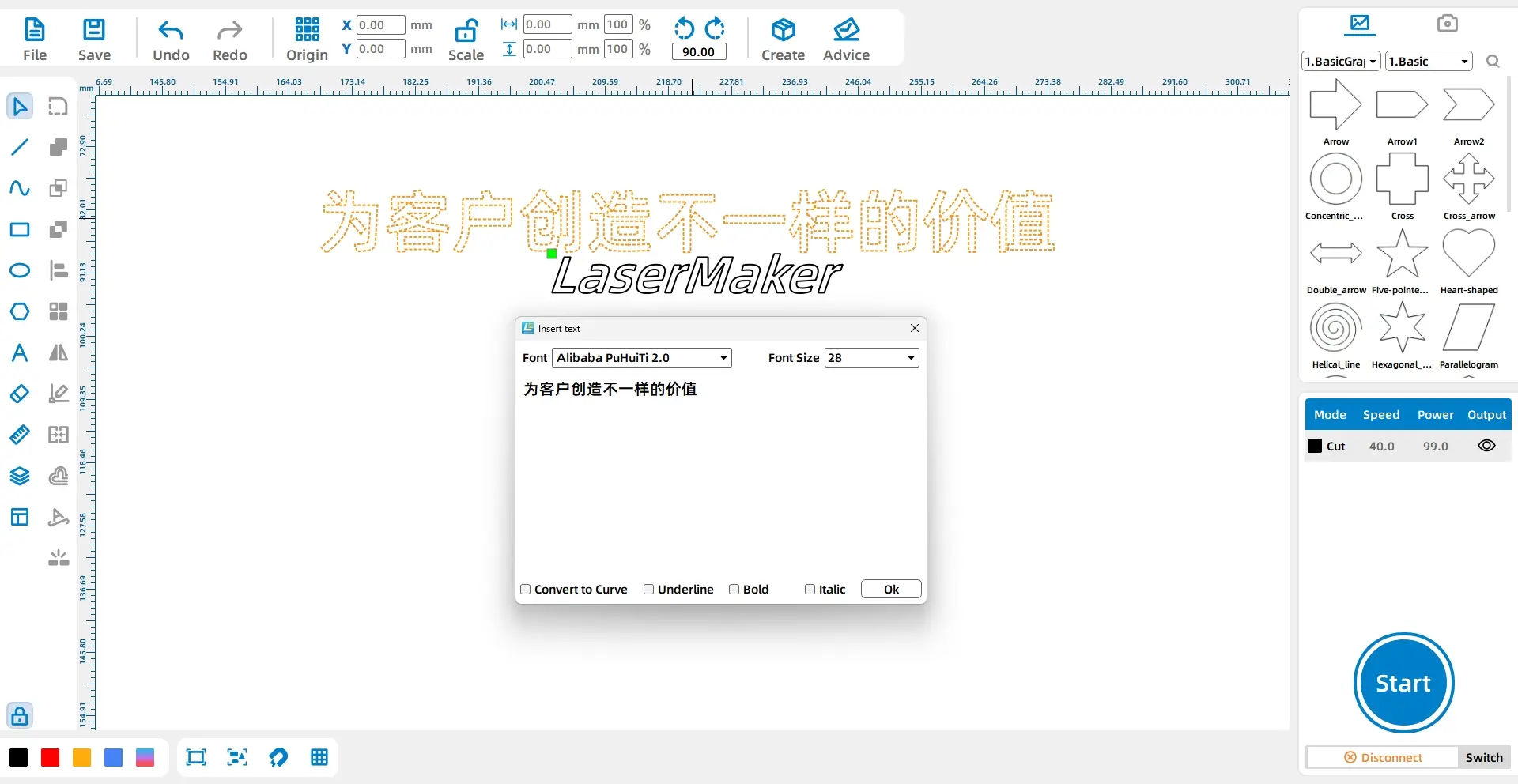Toggle Cut layer output visibility eye
1518x784 pixels.
pos(1486,446)
